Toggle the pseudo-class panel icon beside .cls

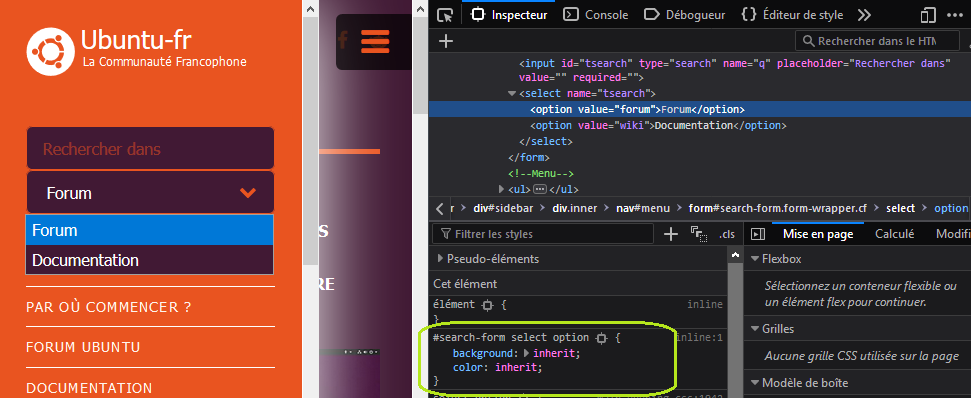tap(699, 234)
